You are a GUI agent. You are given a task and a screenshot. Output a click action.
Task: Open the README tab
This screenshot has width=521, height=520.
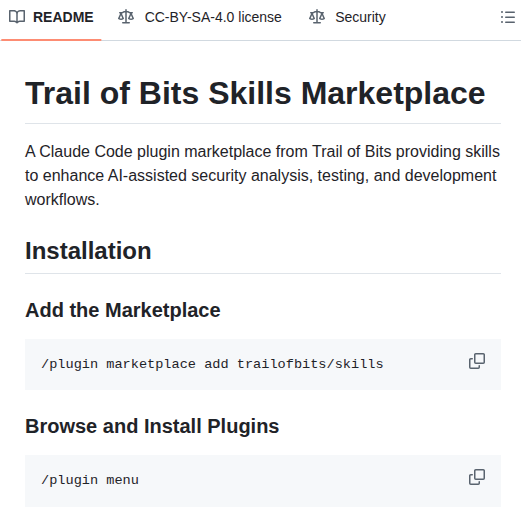[x=51, y=17]
